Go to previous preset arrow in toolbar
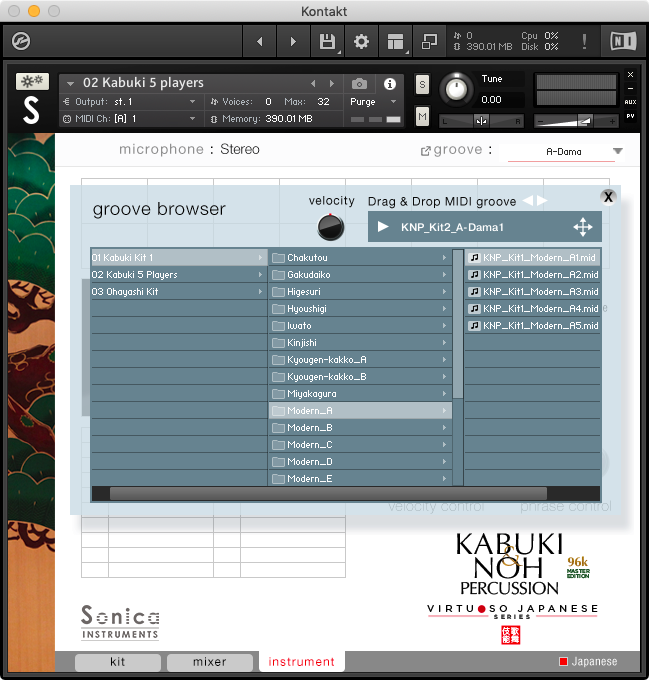Screen dimensions: 649x680 coord(260,42)
